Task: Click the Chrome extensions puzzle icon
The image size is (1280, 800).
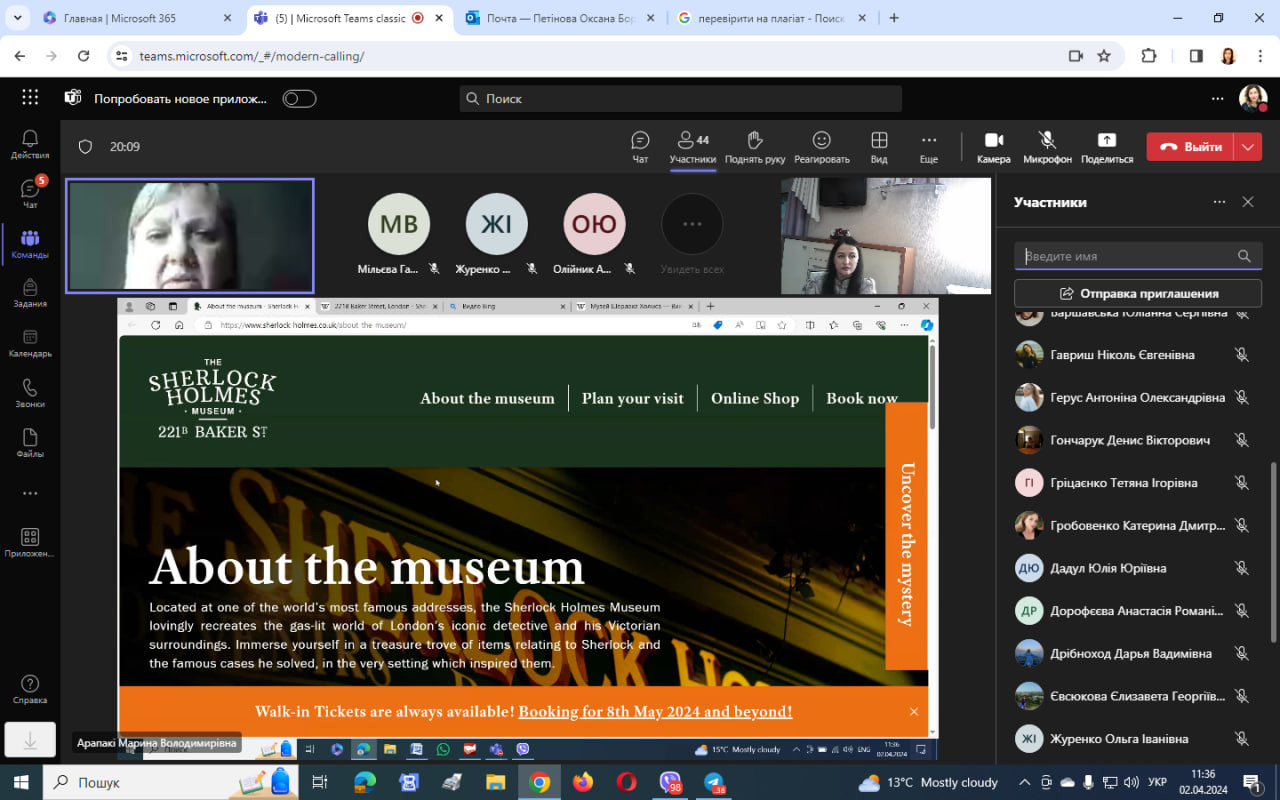Action: click(1148, 56)
